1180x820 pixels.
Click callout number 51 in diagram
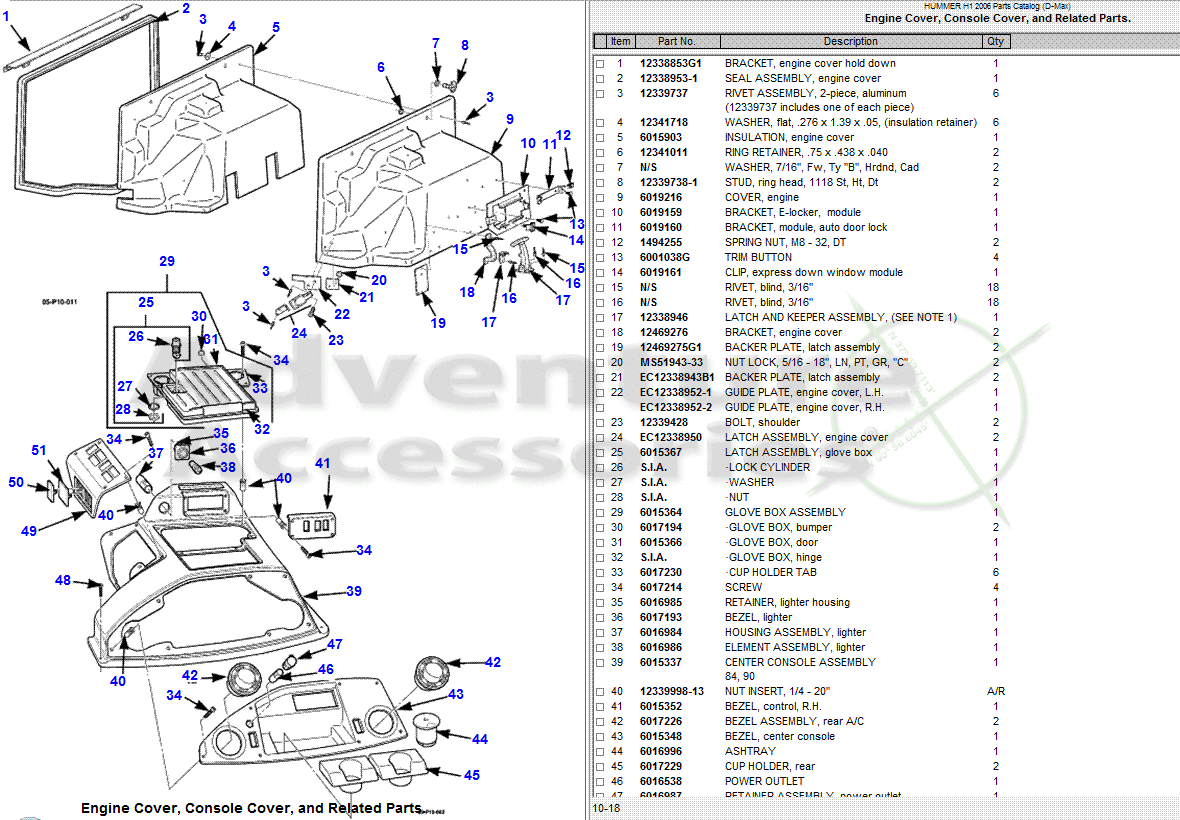pyautogui.click(x=38, y=451)
